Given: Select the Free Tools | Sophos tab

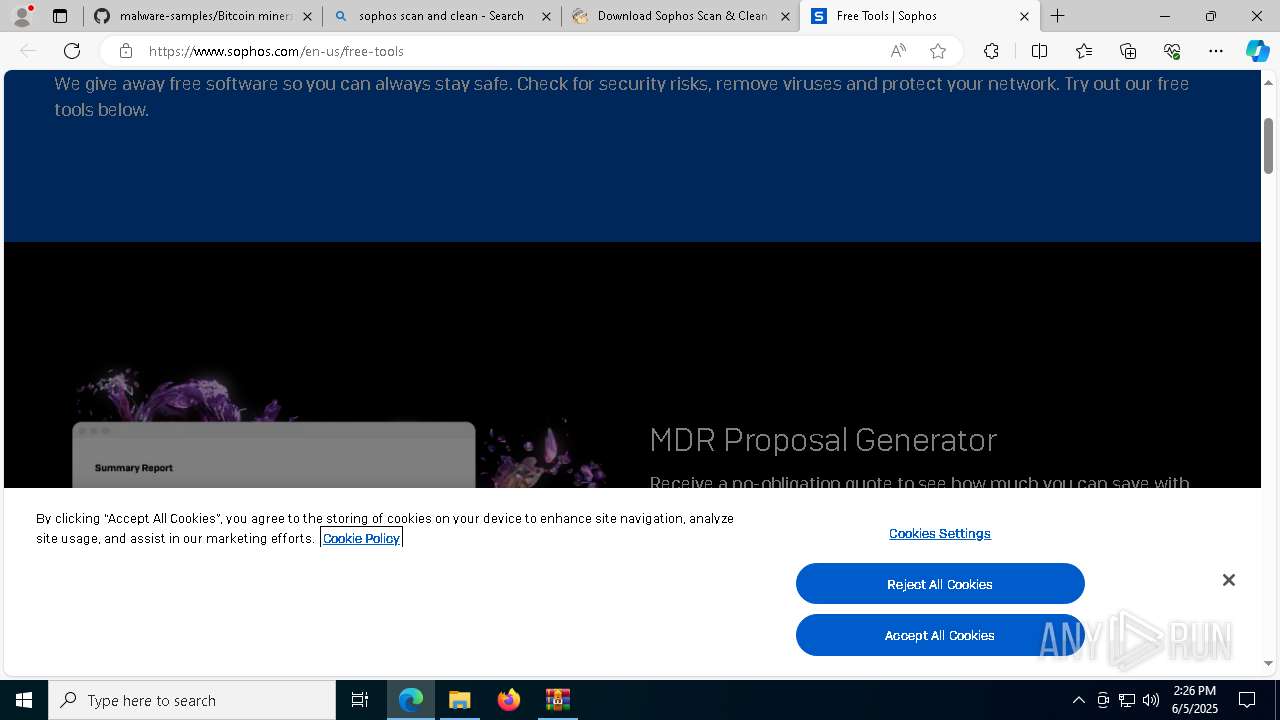Looking at the screenshot, I should click(918, 16).
